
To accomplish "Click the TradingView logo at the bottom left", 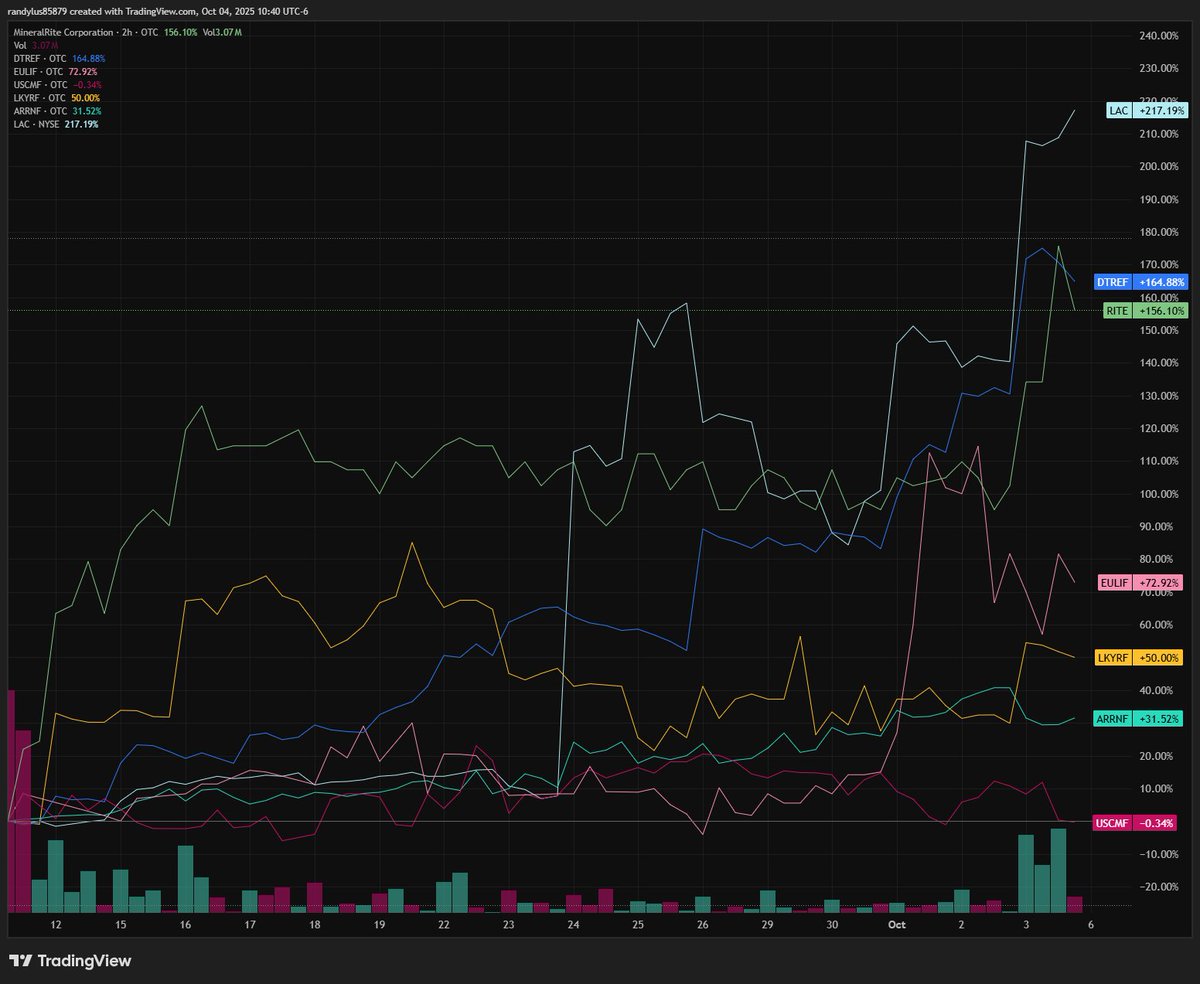I will (x=71, y=961).
